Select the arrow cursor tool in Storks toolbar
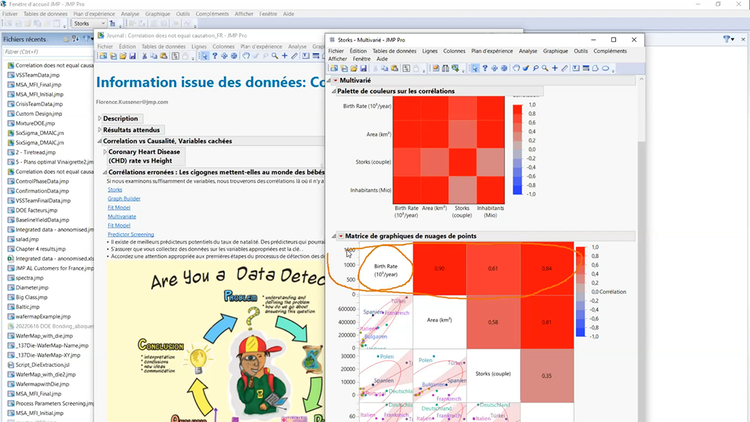Viewport: 750px width, 422px height. [476, 68]
